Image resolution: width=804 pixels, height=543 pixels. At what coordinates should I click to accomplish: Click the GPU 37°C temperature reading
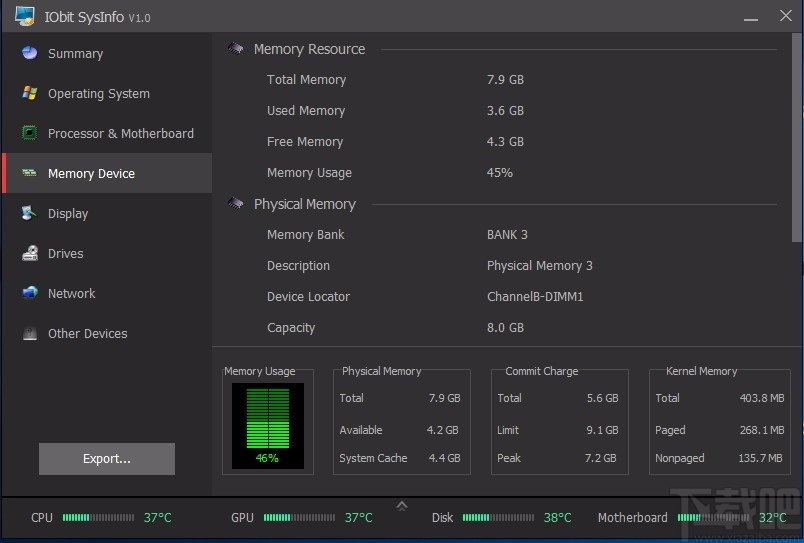click(x=358, y=517)
